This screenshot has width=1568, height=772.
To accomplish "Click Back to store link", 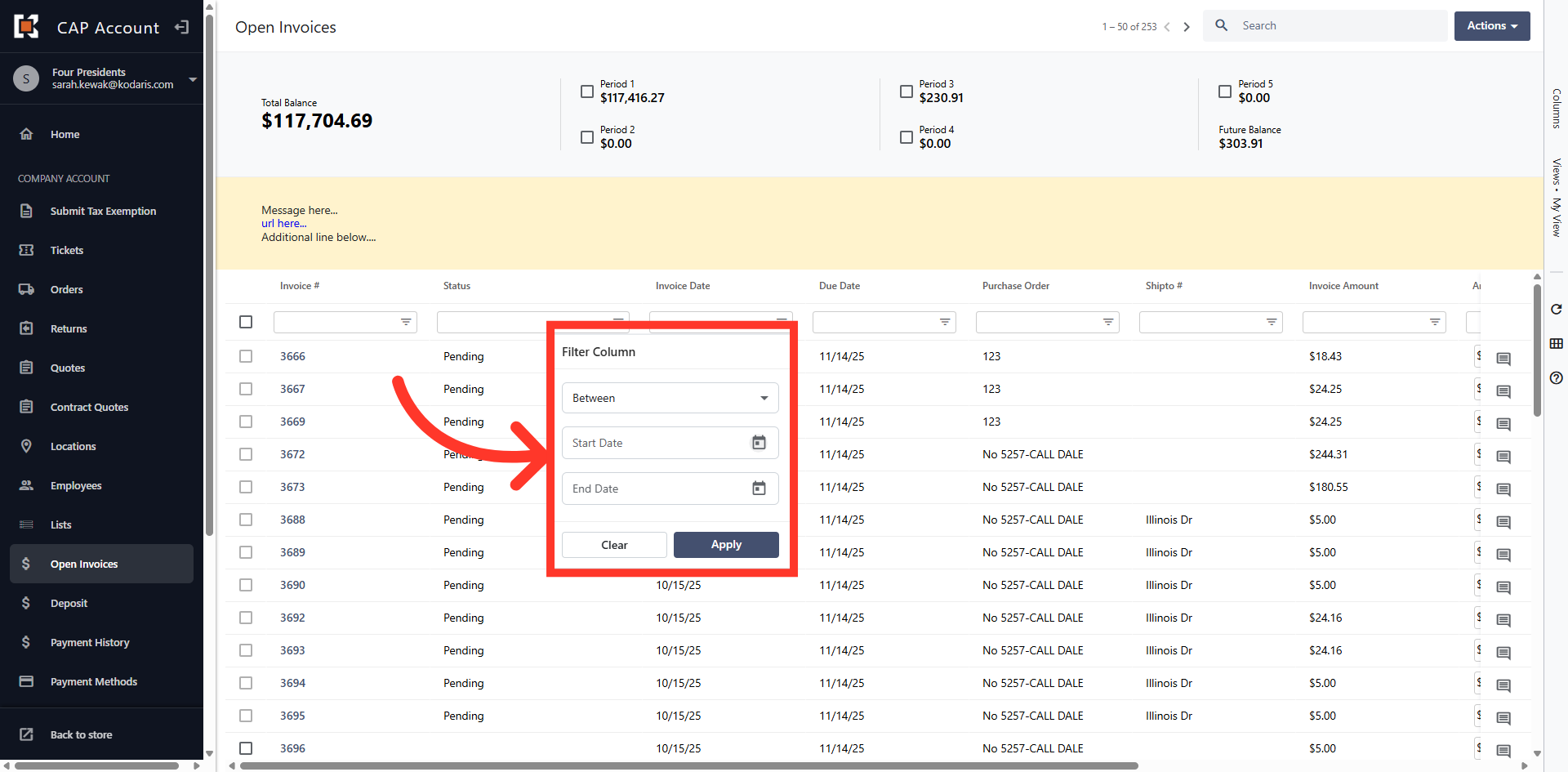I will coord(81,734).
